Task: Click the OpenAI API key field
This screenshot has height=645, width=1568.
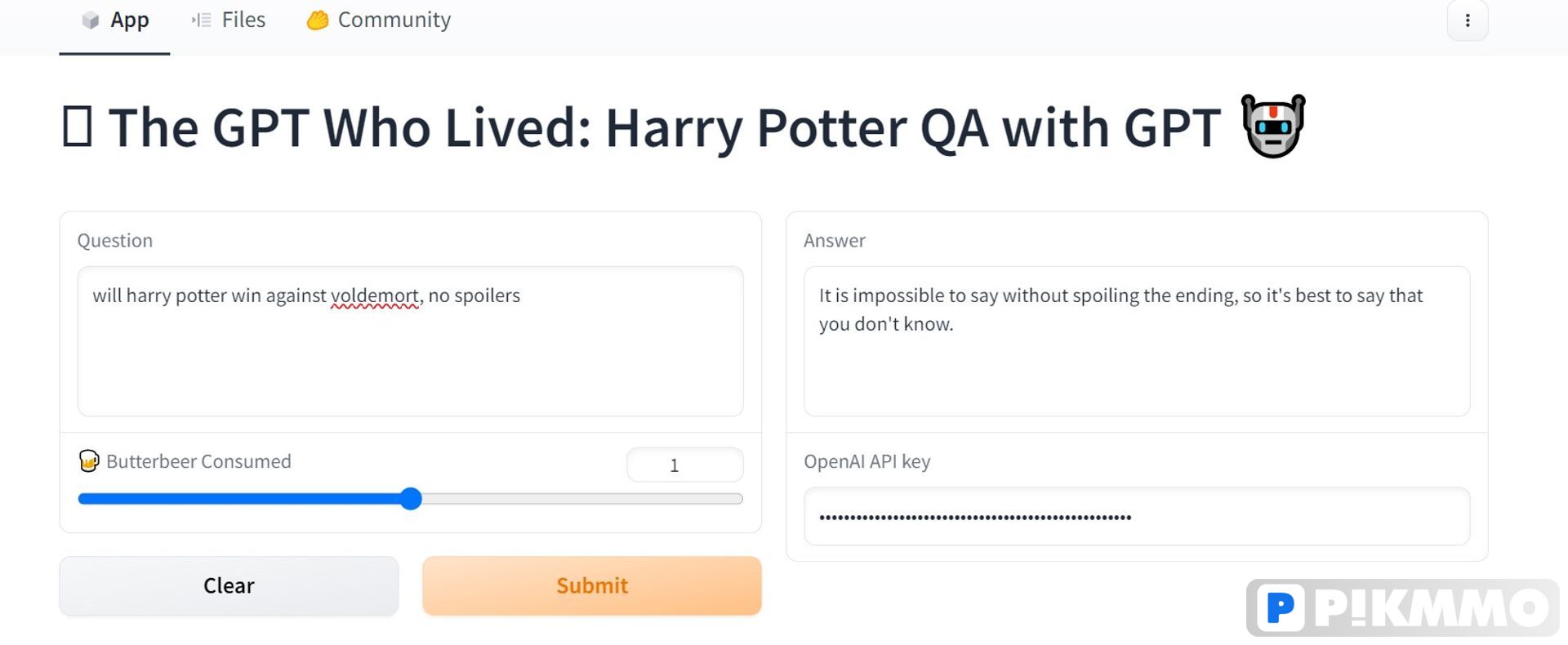Action: [x=1137, y=517]
